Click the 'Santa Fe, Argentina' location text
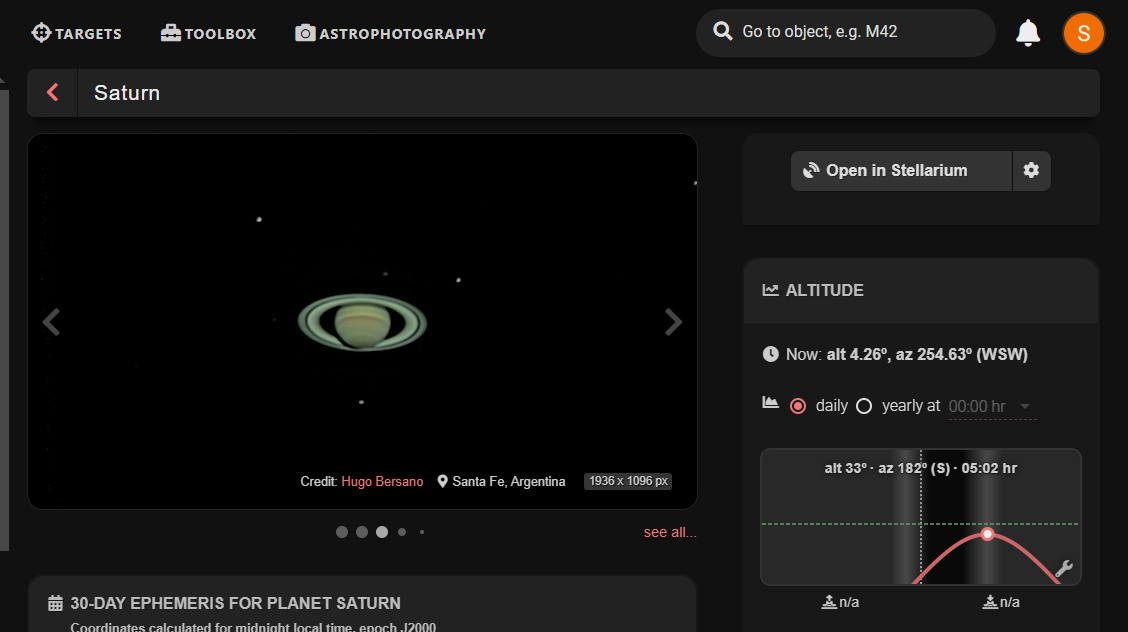This screenshot has width=1128, height=632. coord(509,481)
